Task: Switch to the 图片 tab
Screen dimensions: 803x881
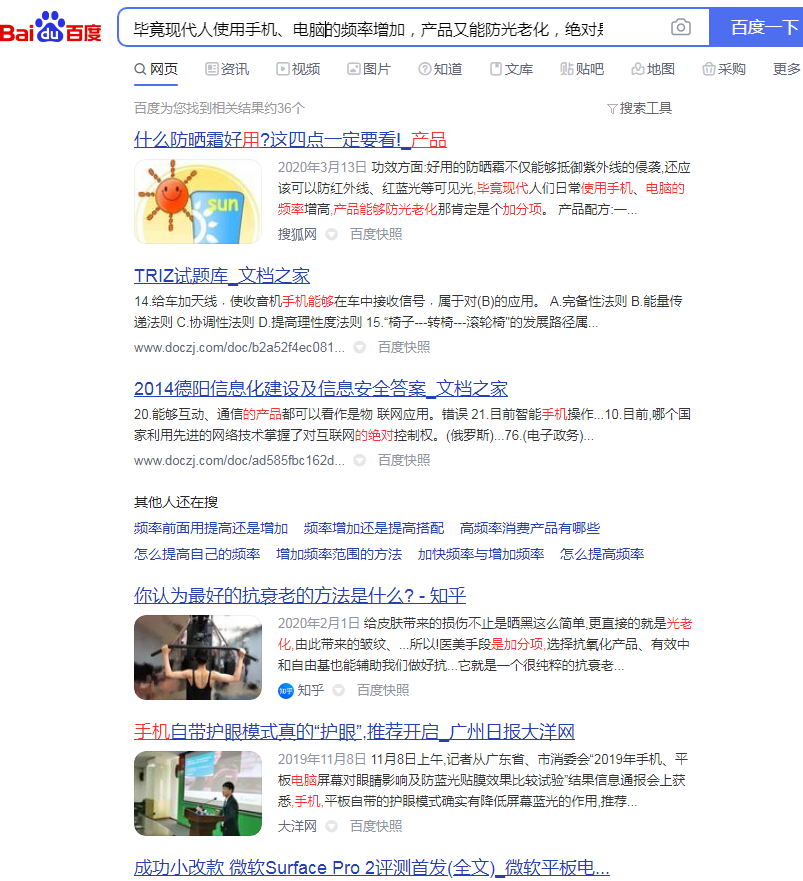Action: [369, 69]
